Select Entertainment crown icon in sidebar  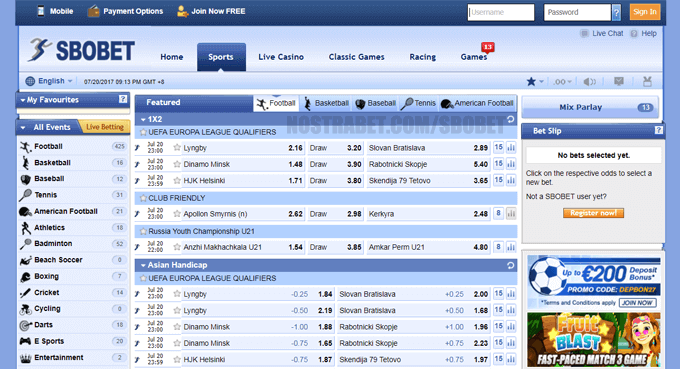click(x=26, y=358)
